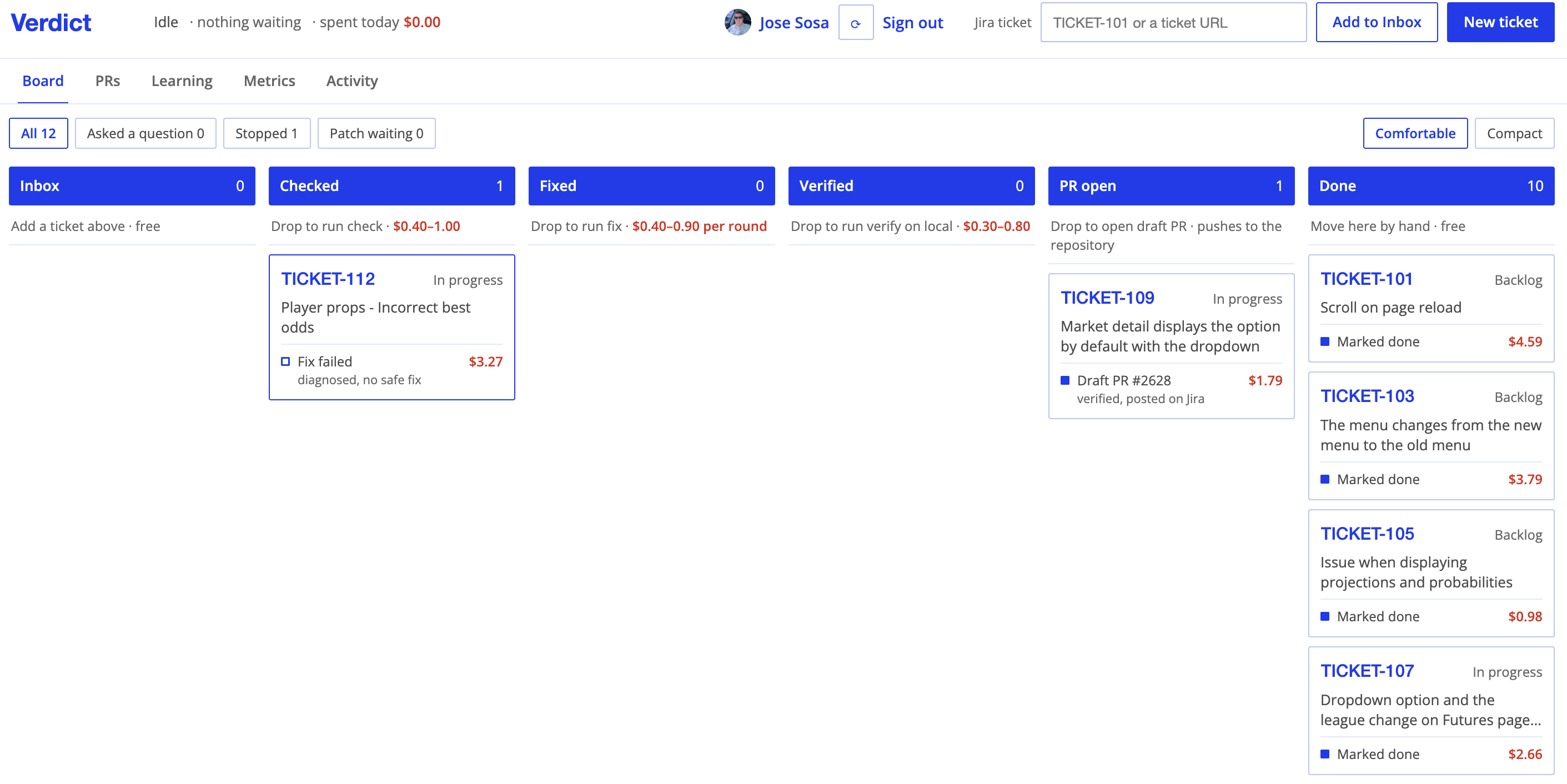Click "The menu changes from the new menu" title
Viewport: 1567px width, 784px height.
click(x=1430, y=435)
